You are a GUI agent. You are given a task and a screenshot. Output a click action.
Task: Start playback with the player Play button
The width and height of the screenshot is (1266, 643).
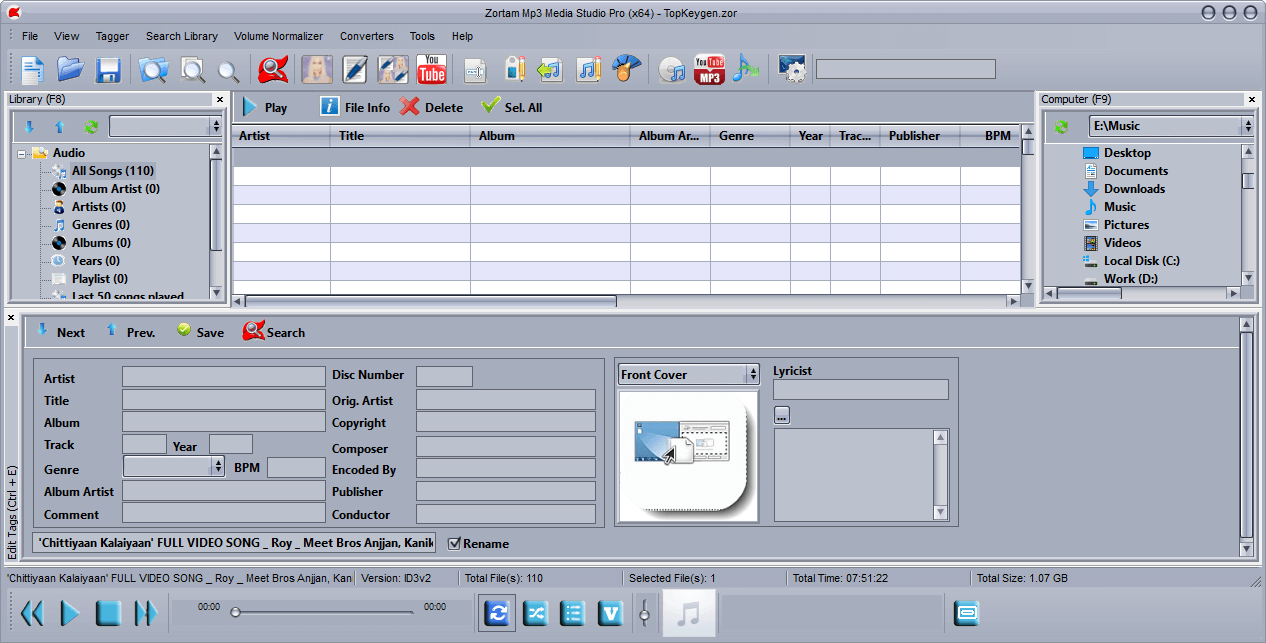coord(70,613)
